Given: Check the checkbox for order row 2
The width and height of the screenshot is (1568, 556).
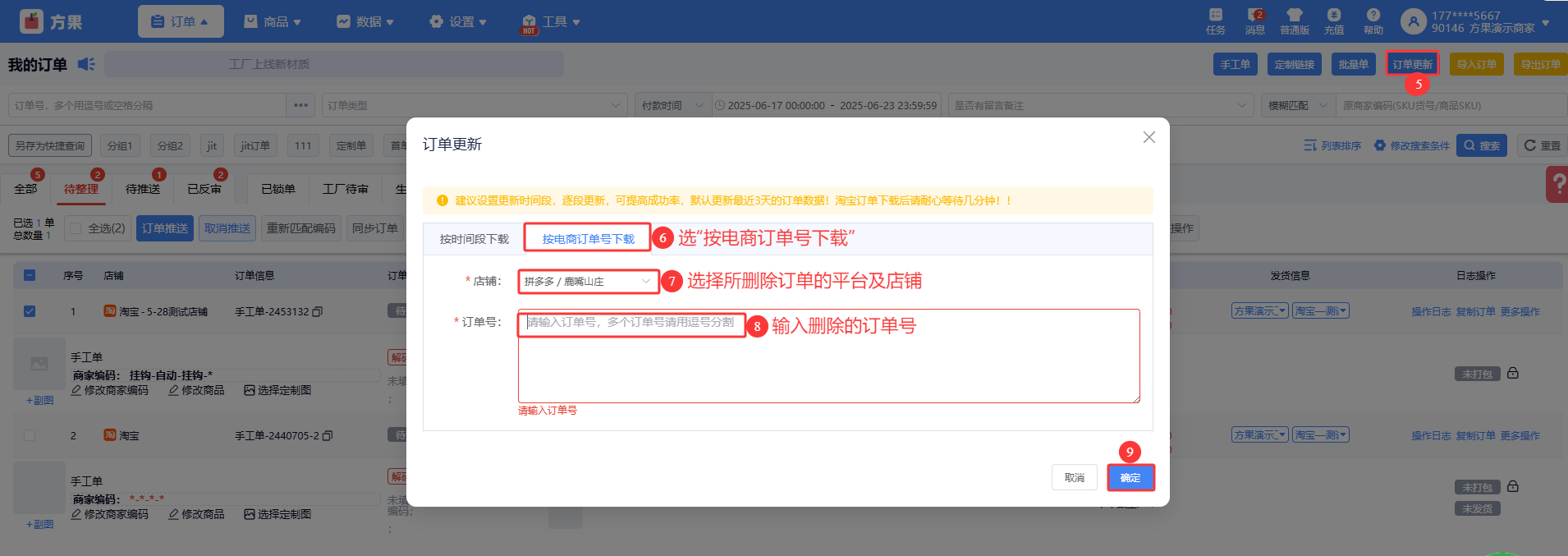Looking at the screenshot, I should pos(30,435).
